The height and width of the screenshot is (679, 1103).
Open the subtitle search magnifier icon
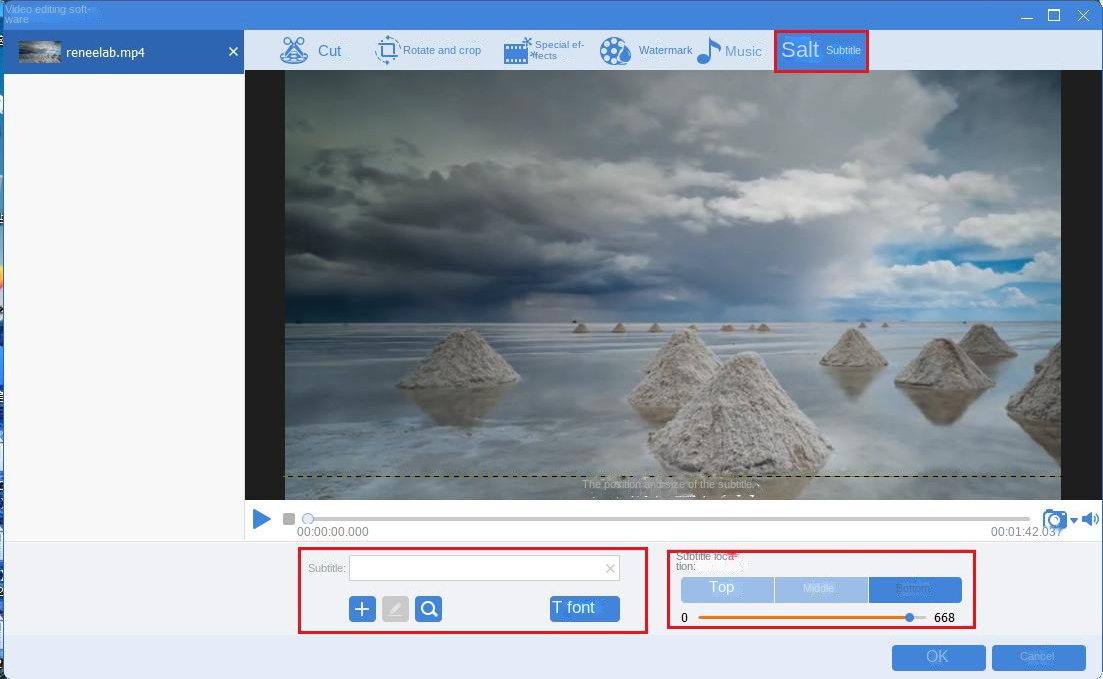(428, 608)
